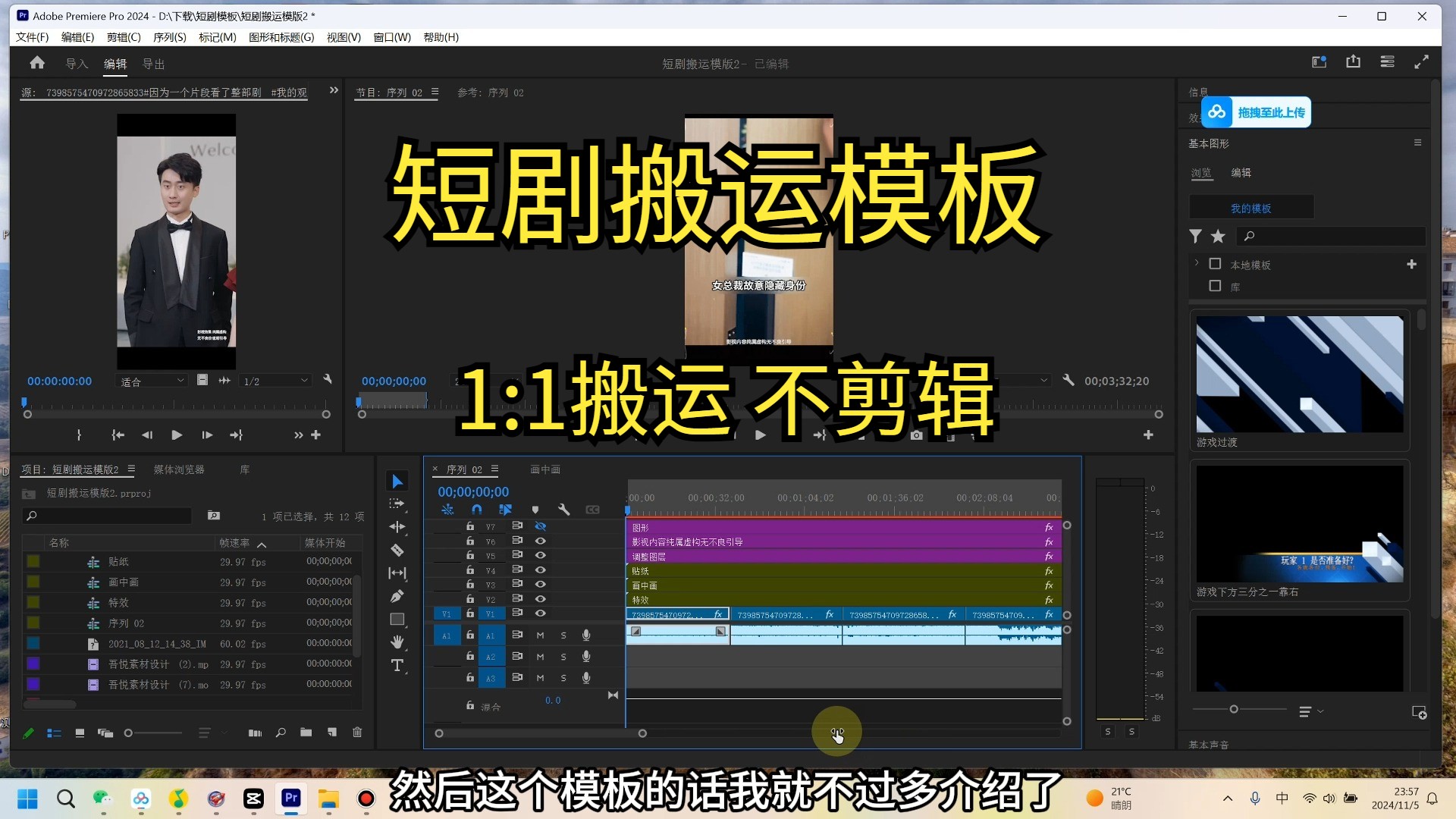Show favorite templates star icon
This screenshot has width=1456, height=819.
tap(1218, 237)
